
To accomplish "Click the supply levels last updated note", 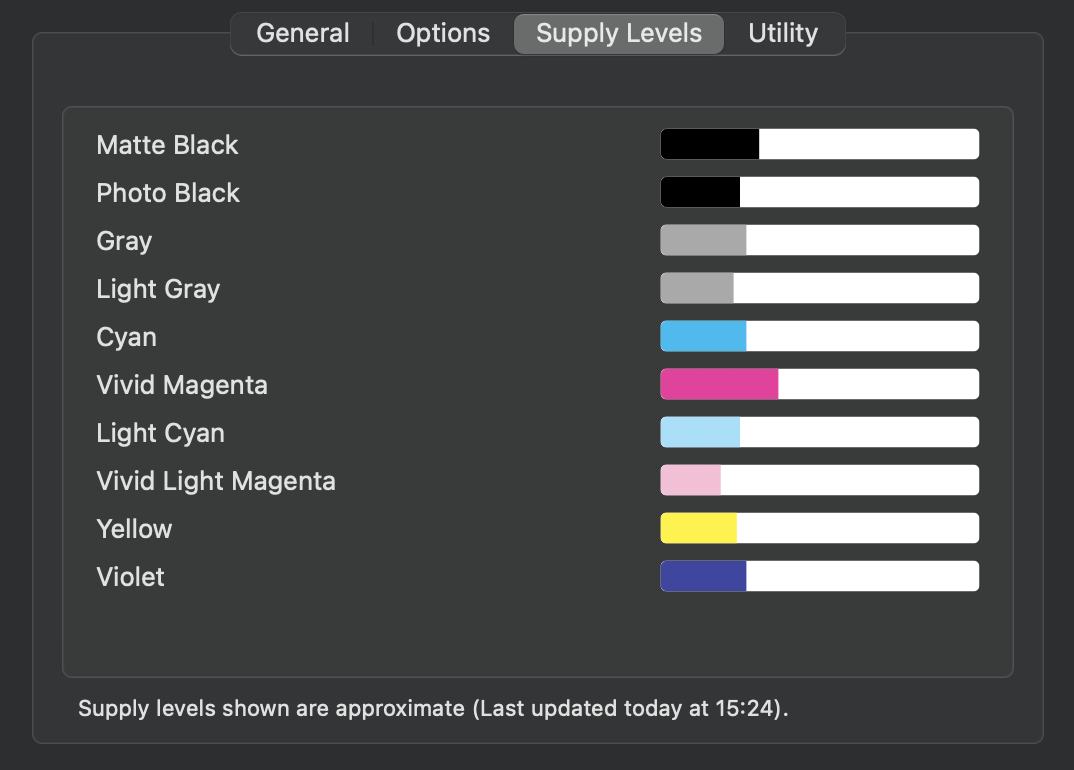I will [433, 709].
